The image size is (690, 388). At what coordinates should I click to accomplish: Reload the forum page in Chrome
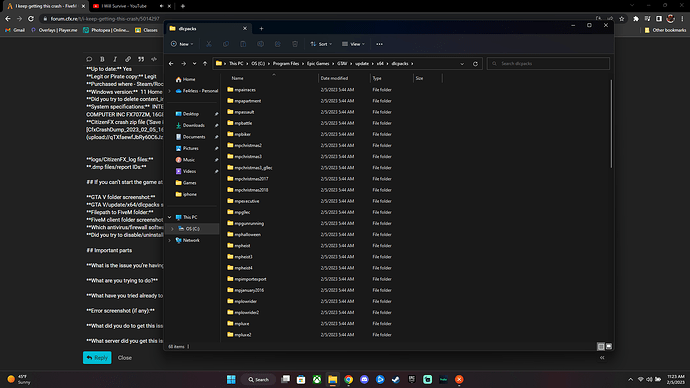(x=31, y=18)
